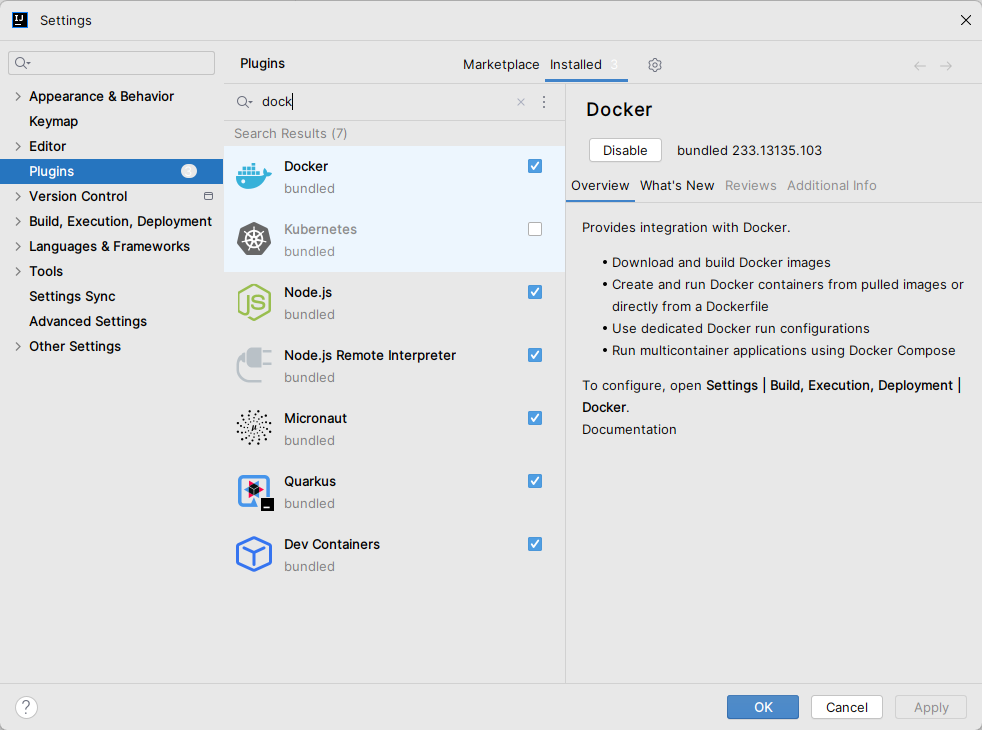Viewport: 982px width, 730px height.
Task: Open plugin search options menu
Action: tap(544, 102)
